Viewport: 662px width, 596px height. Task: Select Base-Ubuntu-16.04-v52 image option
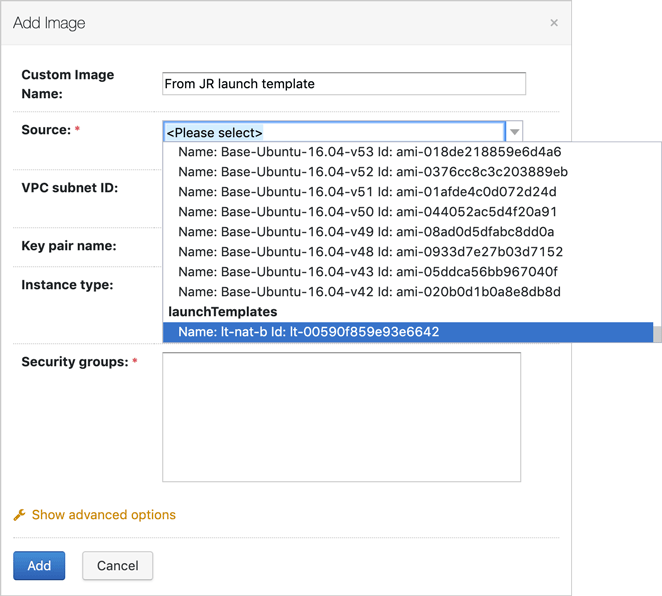(x=372, y=172)
